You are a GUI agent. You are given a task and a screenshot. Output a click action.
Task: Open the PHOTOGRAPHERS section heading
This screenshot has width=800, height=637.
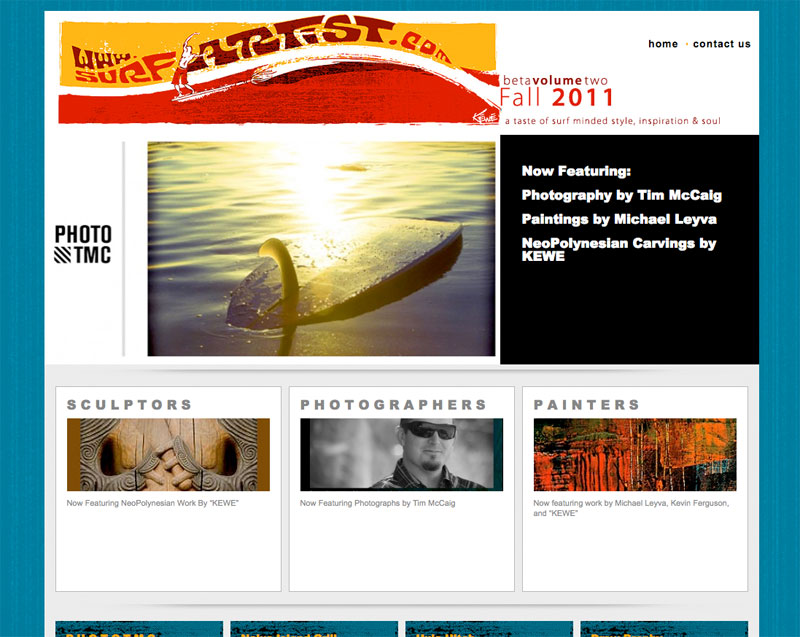pyautogui.click(x=393, y=404)
